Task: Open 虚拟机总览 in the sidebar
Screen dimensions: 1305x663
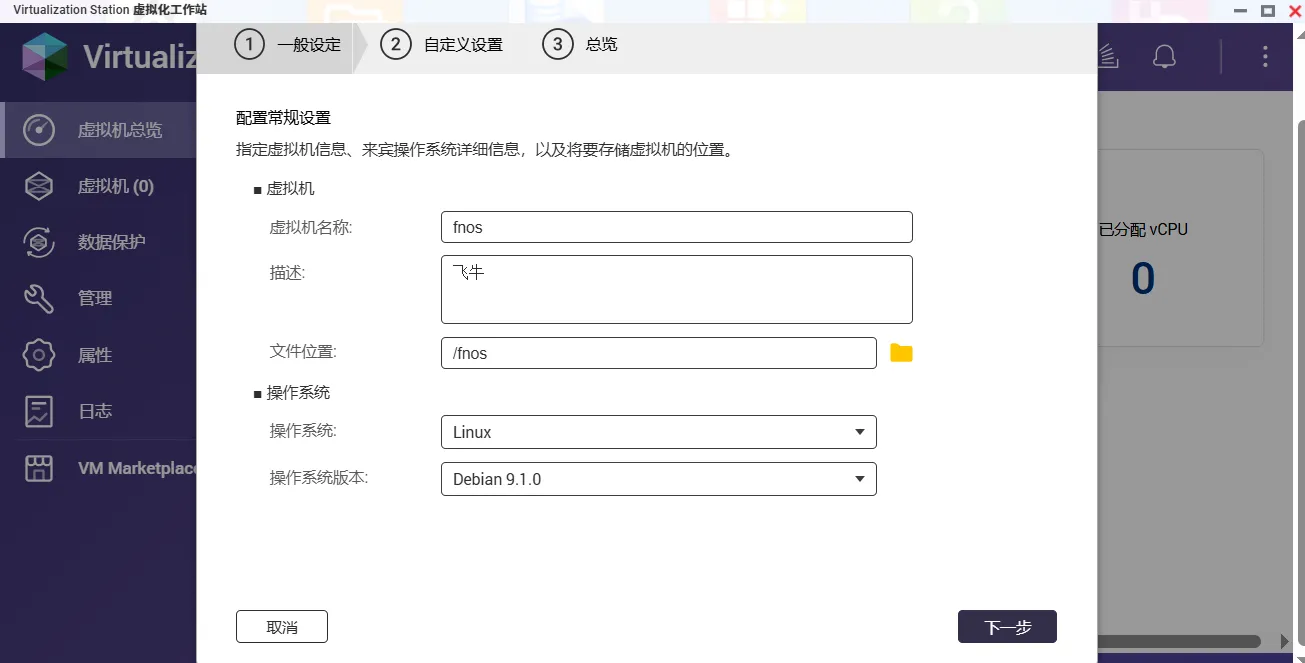Action: 98,130
